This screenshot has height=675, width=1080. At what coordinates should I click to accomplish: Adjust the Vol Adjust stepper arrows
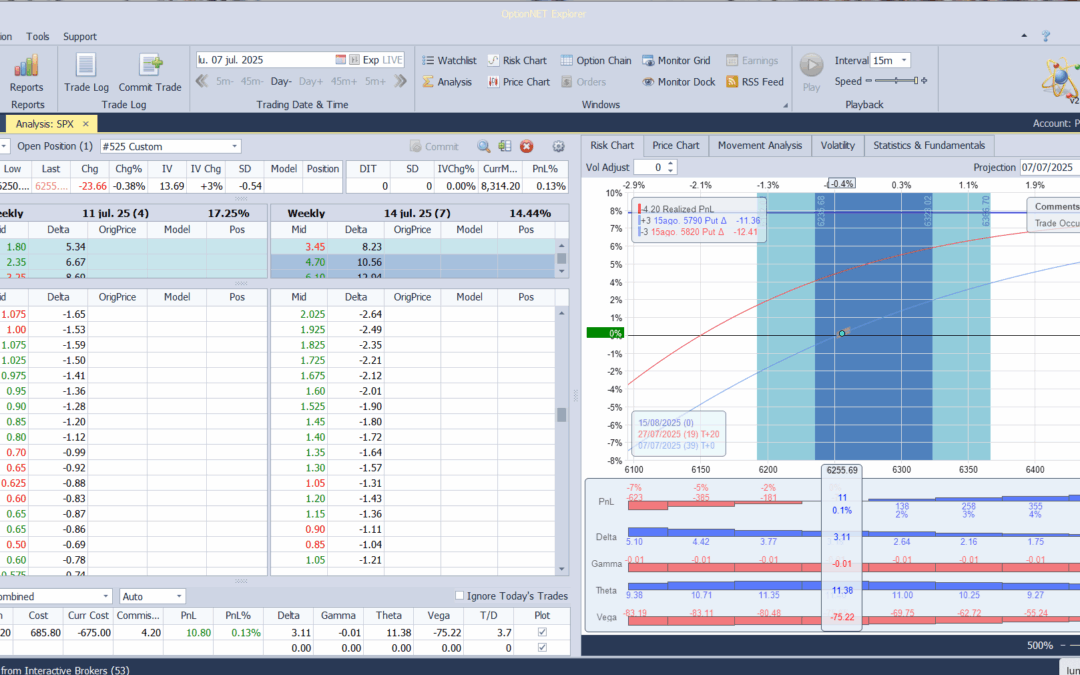(671, 167)
